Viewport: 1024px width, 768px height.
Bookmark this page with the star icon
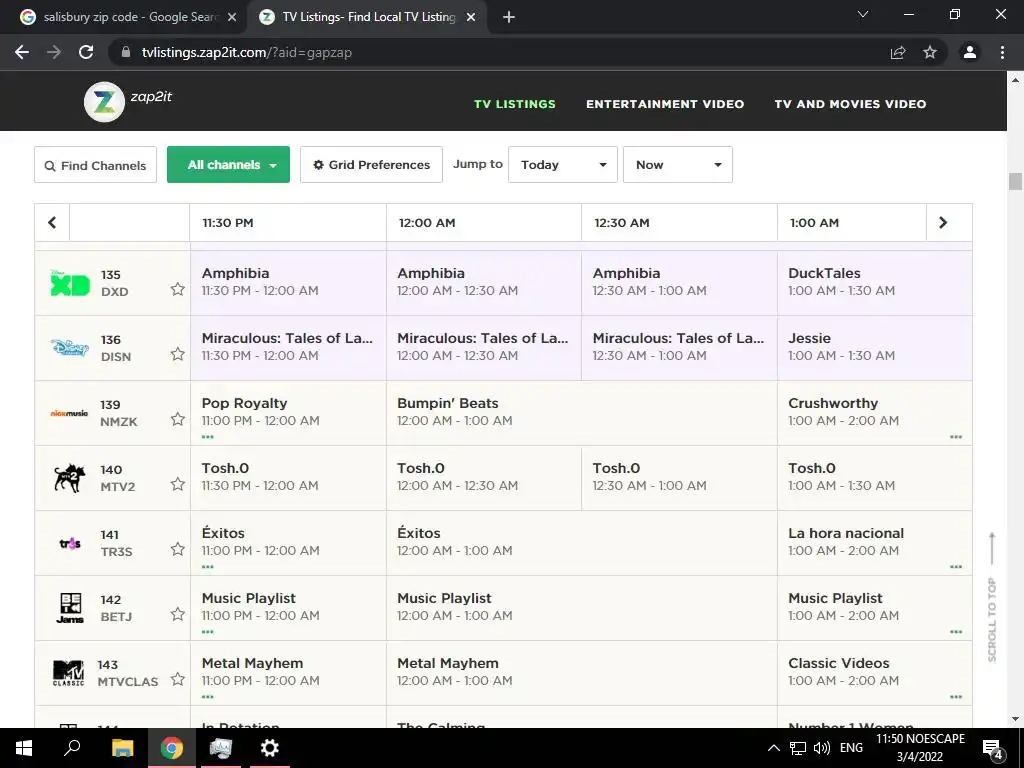[930, 52]
